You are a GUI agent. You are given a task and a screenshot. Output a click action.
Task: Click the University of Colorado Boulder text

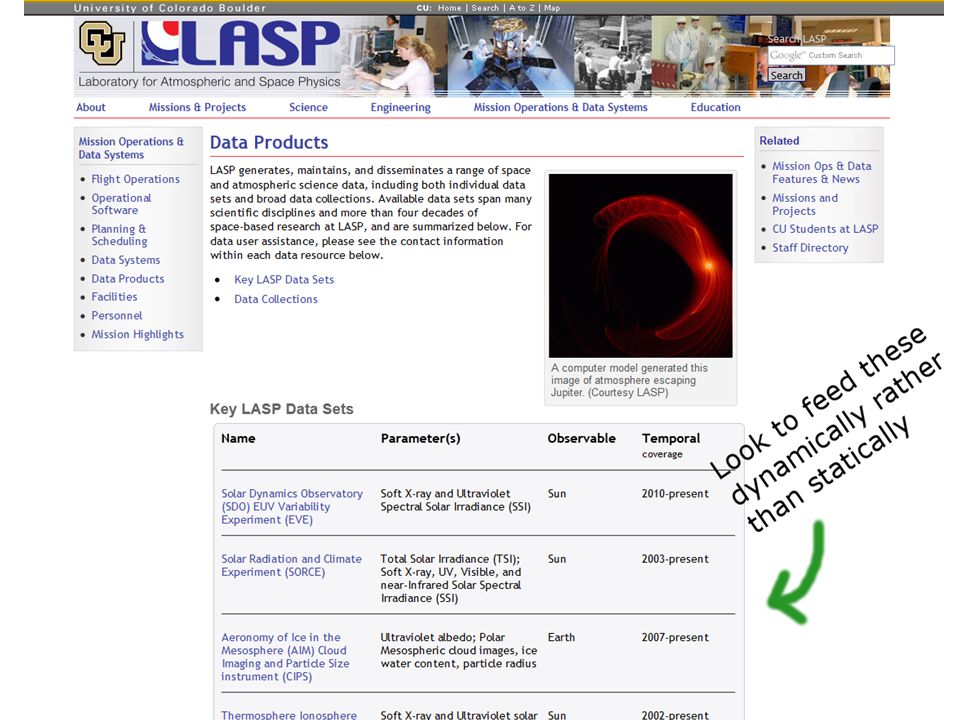(170, 8)
